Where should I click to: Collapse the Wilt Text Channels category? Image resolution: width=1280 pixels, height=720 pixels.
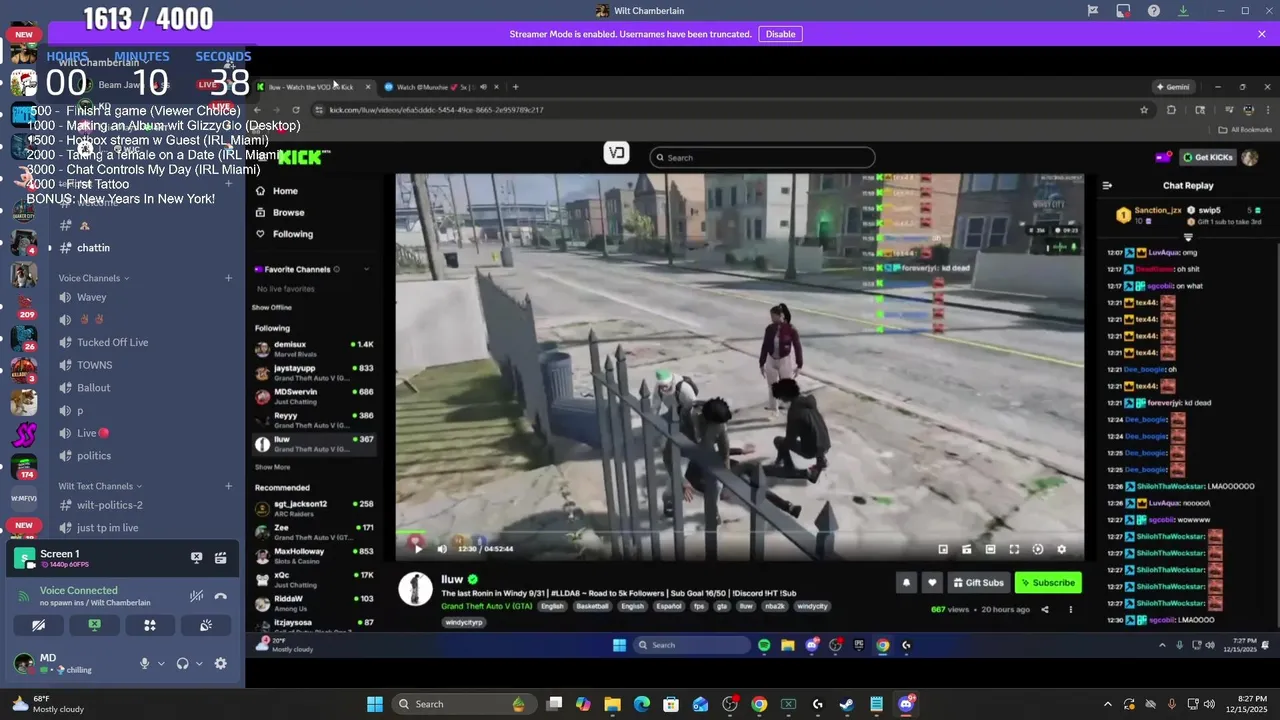coord(100,486)
